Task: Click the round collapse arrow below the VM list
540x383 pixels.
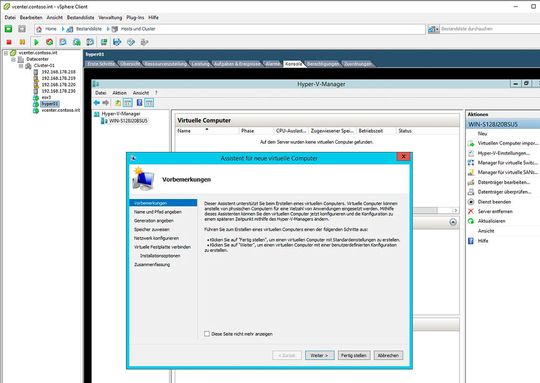Action: 453,222
